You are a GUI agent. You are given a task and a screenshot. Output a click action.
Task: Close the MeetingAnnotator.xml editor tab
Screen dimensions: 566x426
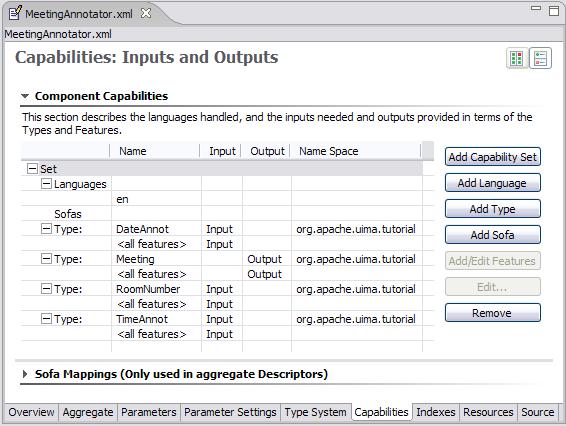pyautogui.click(x=146, y=13)
